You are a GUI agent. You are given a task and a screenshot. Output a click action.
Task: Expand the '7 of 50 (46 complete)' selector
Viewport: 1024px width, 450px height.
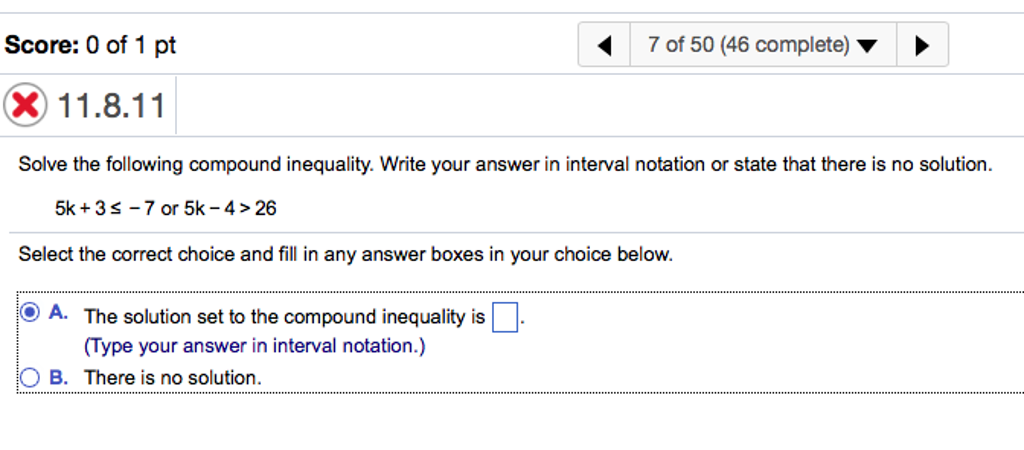tap(763, 45)
